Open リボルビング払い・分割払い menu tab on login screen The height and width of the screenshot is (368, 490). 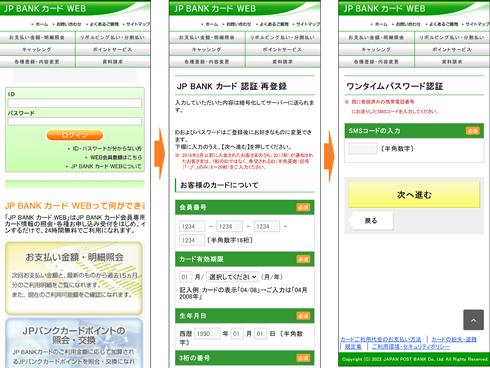pyautogui.click(x=113, y=37)
